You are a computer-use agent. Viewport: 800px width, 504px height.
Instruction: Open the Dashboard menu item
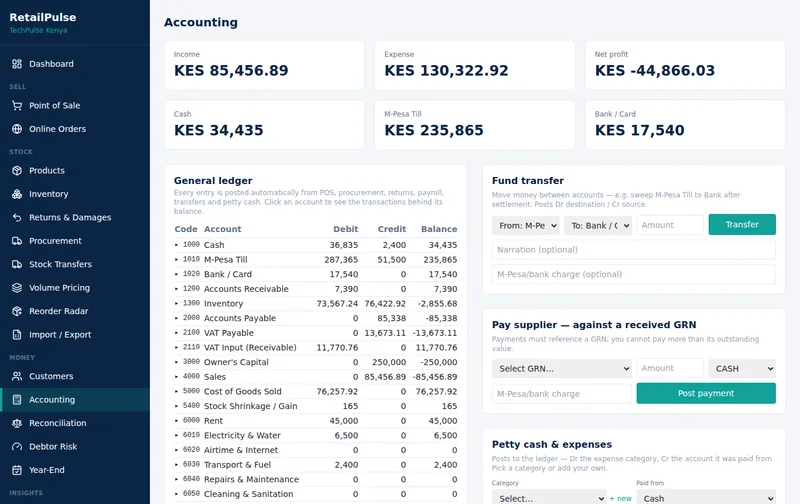point(75,64)
